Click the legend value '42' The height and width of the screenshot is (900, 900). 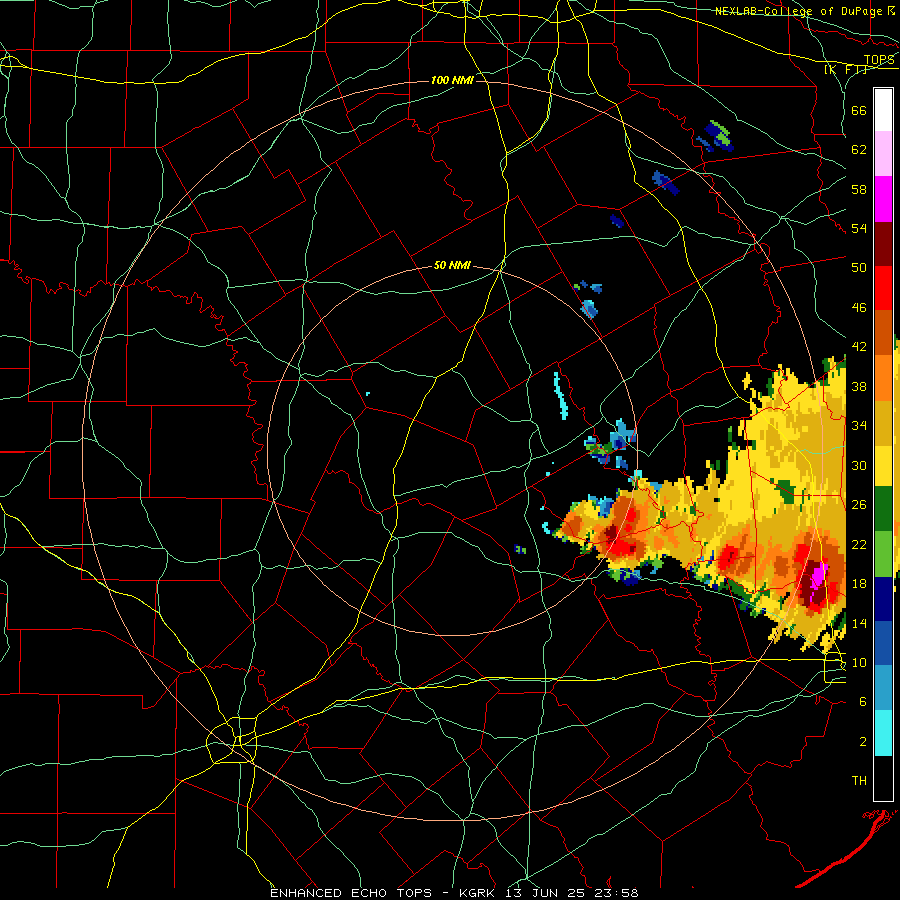tap(859, 347)
